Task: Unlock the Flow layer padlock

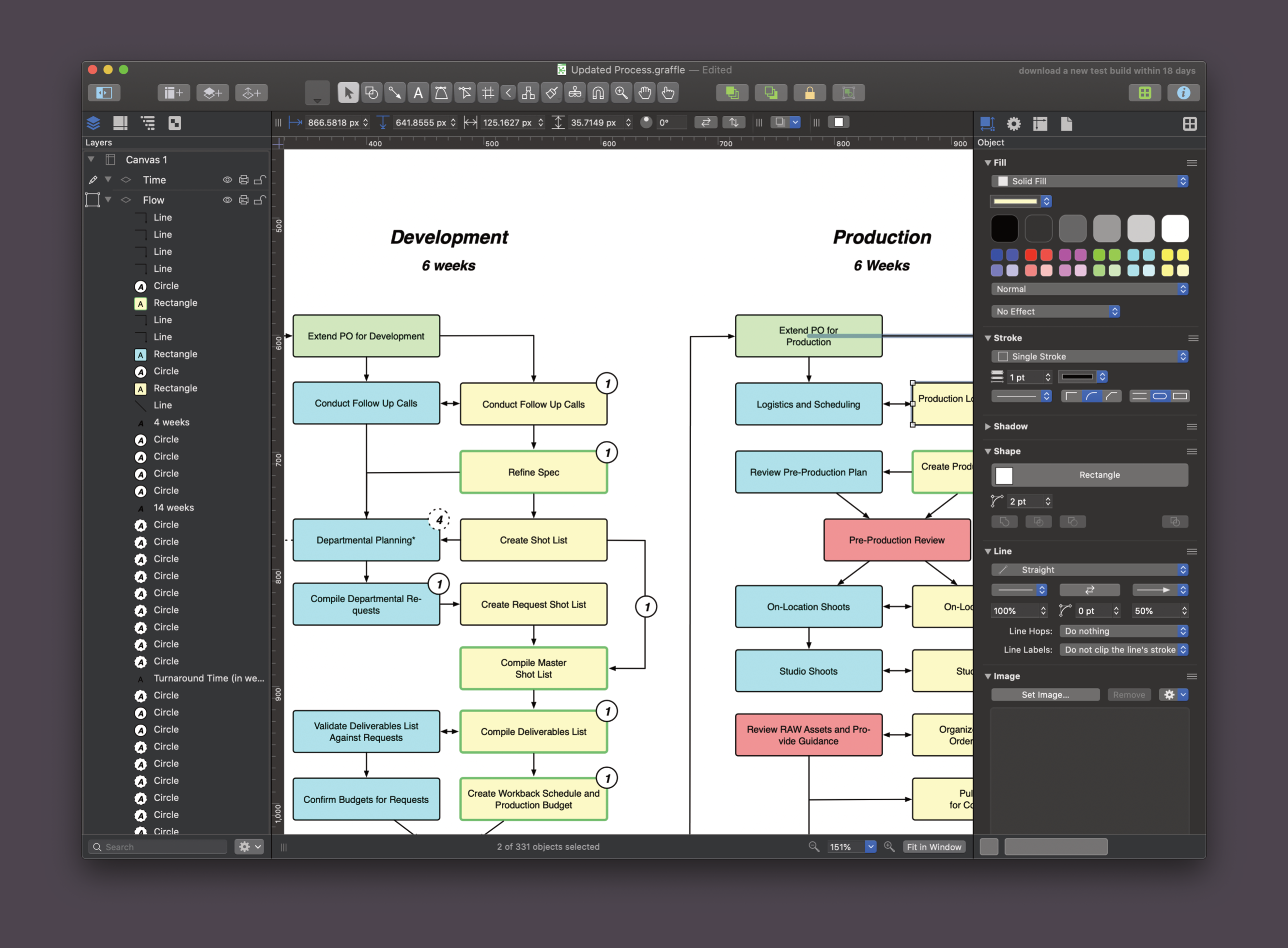Action: [x=260, y=200]
